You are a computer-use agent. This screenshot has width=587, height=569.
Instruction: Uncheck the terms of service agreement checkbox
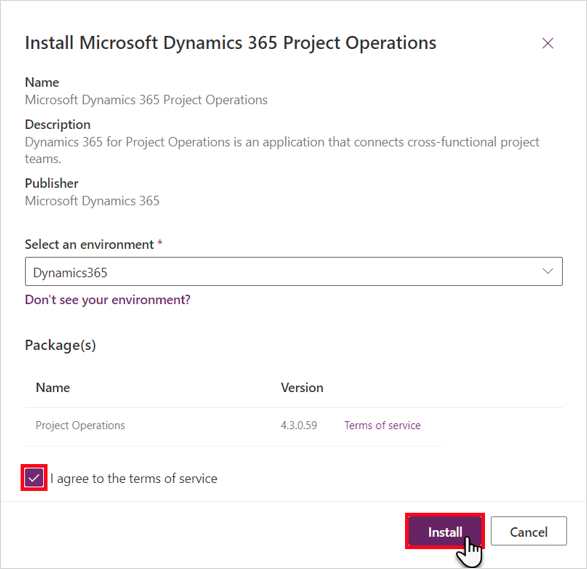[34, 478]
